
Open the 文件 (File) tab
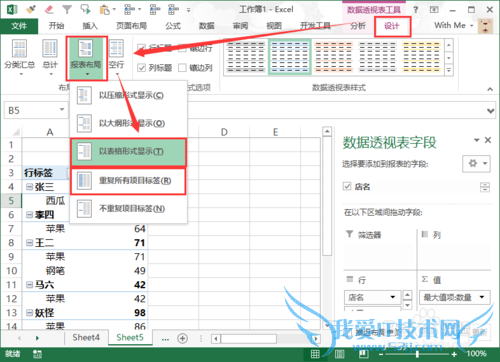(x=19, y=26)
